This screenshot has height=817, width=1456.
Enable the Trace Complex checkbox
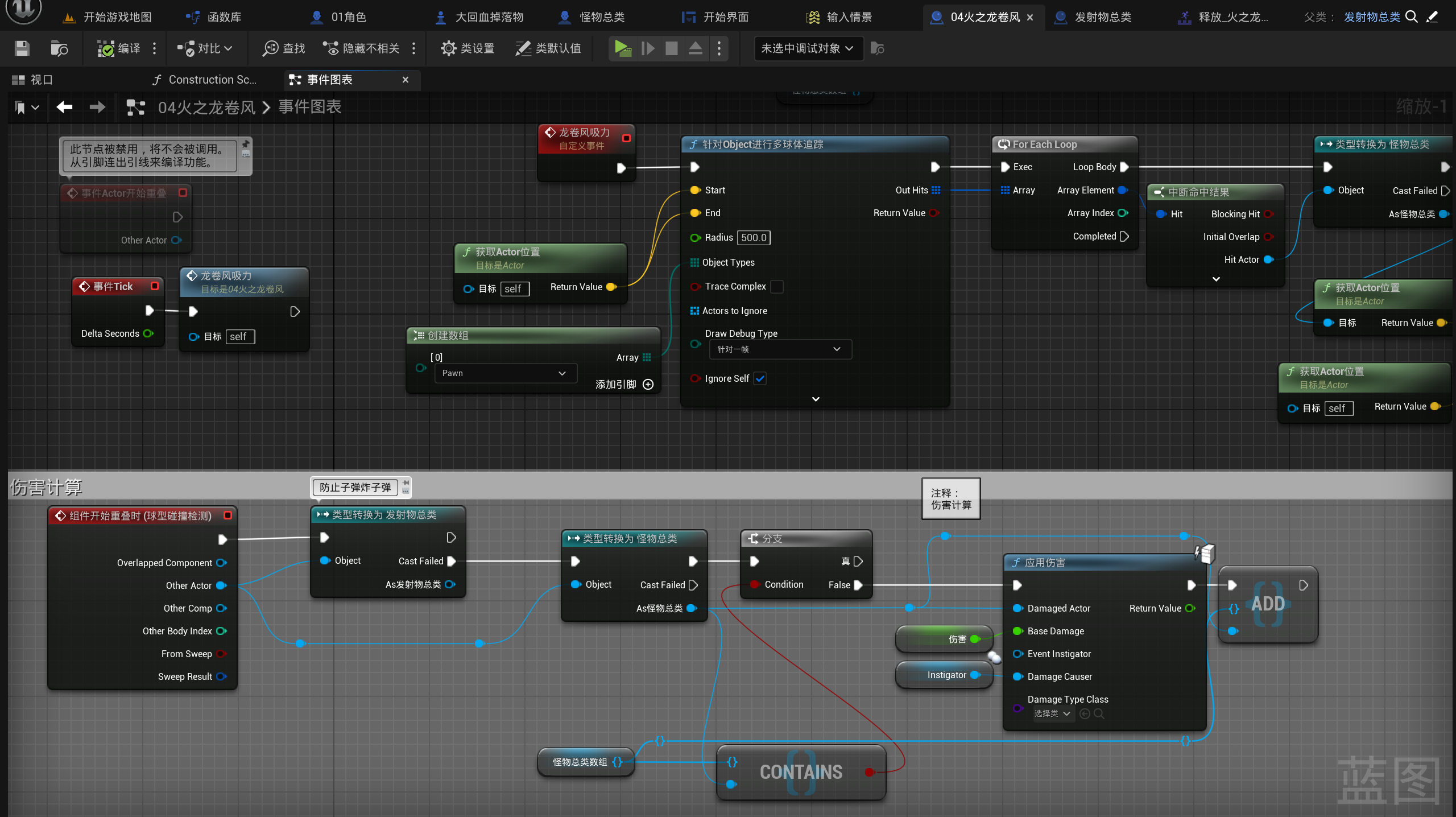point(776,287)
